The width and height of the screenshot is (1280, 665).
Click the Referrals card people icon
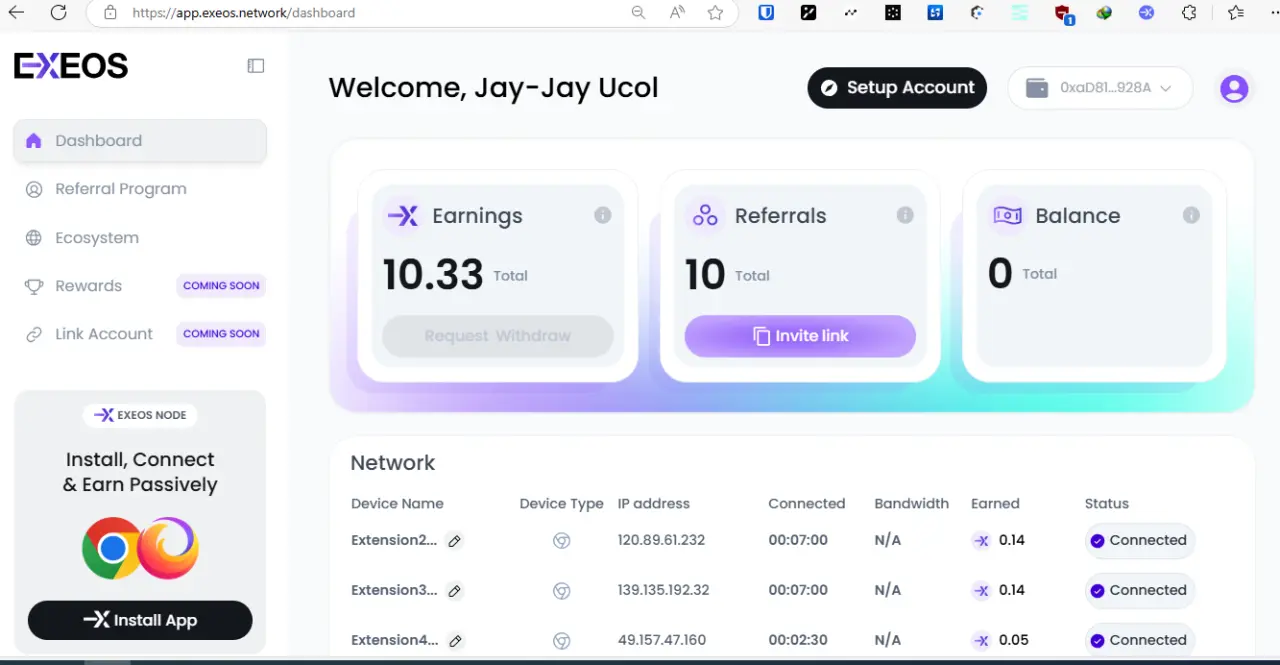click(705, 216)
